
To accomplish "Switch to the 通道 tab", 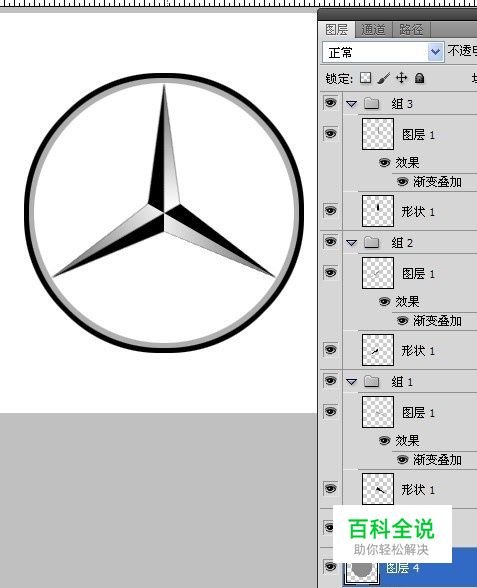I will click(x=373, y=29).
